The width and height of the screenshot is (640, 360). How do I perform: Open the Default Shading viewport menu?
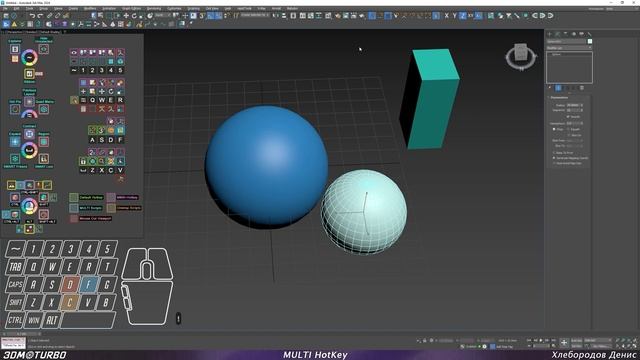click(x=50, y=32)
